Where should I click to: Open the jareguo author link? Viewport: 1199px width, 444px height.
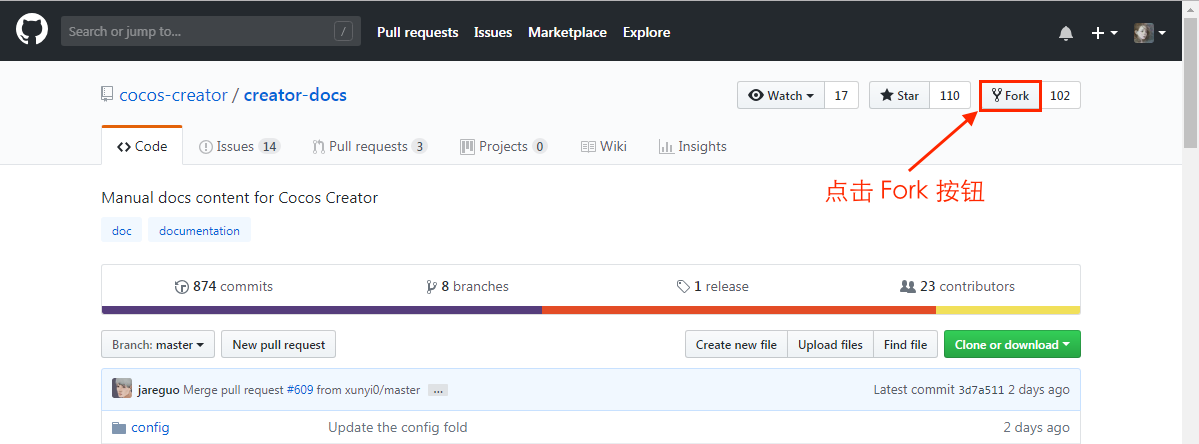coord(158,390)
